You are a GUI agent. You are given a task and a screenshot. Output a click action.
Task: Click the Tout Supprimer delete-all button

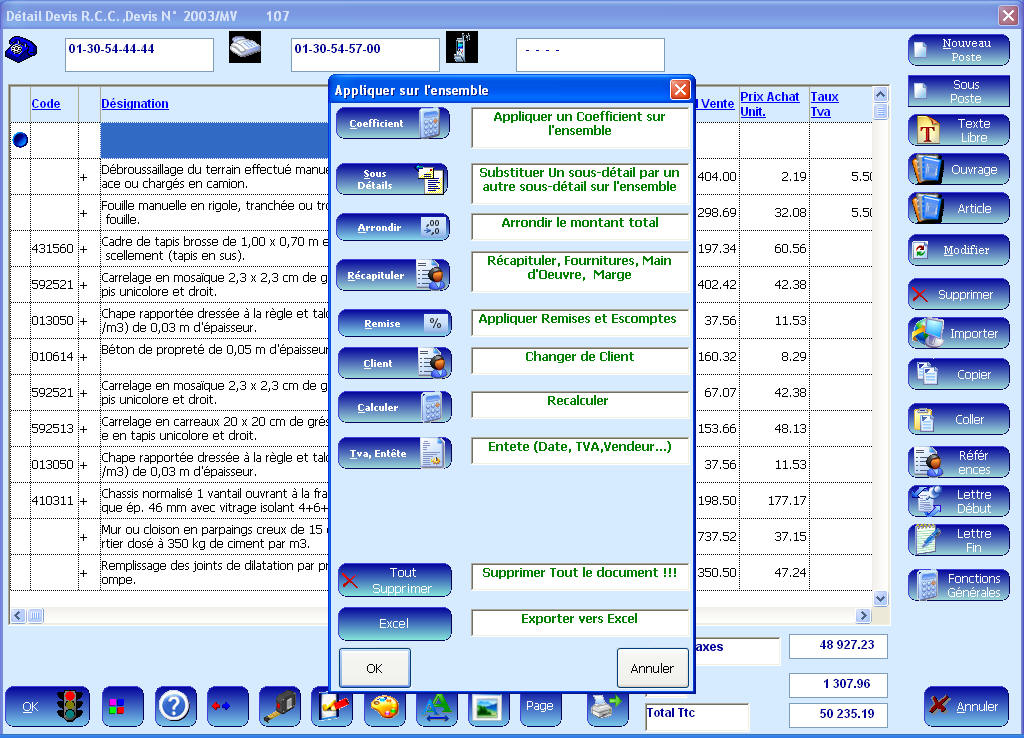[x=394, y=580]
